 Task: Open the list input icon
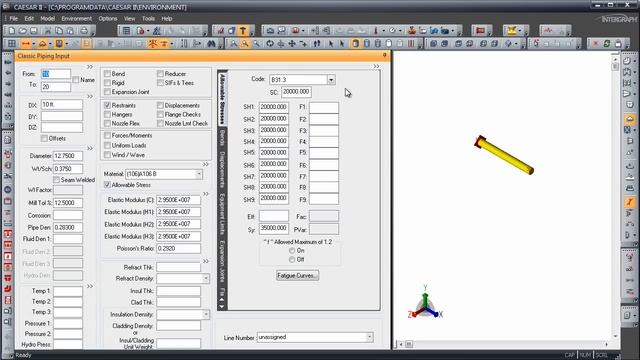pos(127,31)
